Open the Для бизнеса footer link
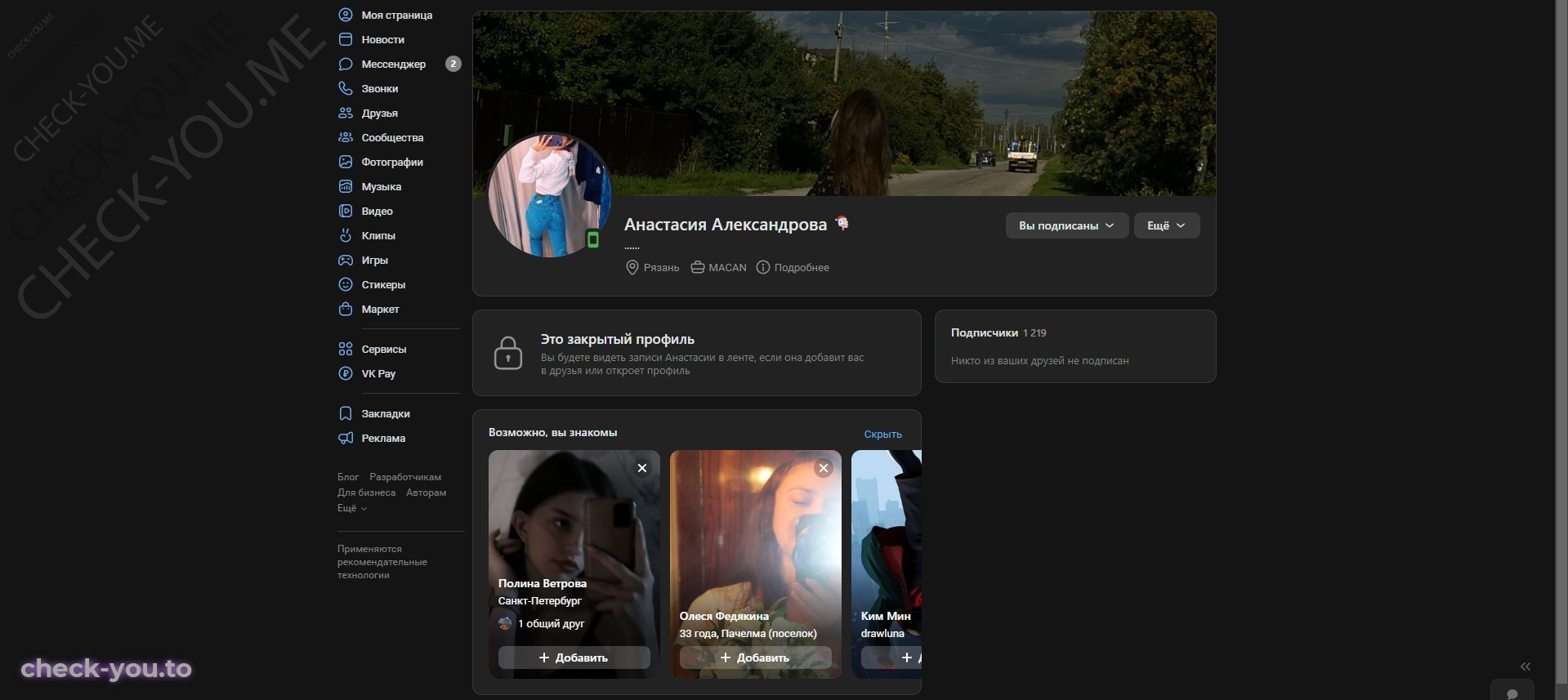This screenshot has height=700, width=1568. click(x=366, y=493)
